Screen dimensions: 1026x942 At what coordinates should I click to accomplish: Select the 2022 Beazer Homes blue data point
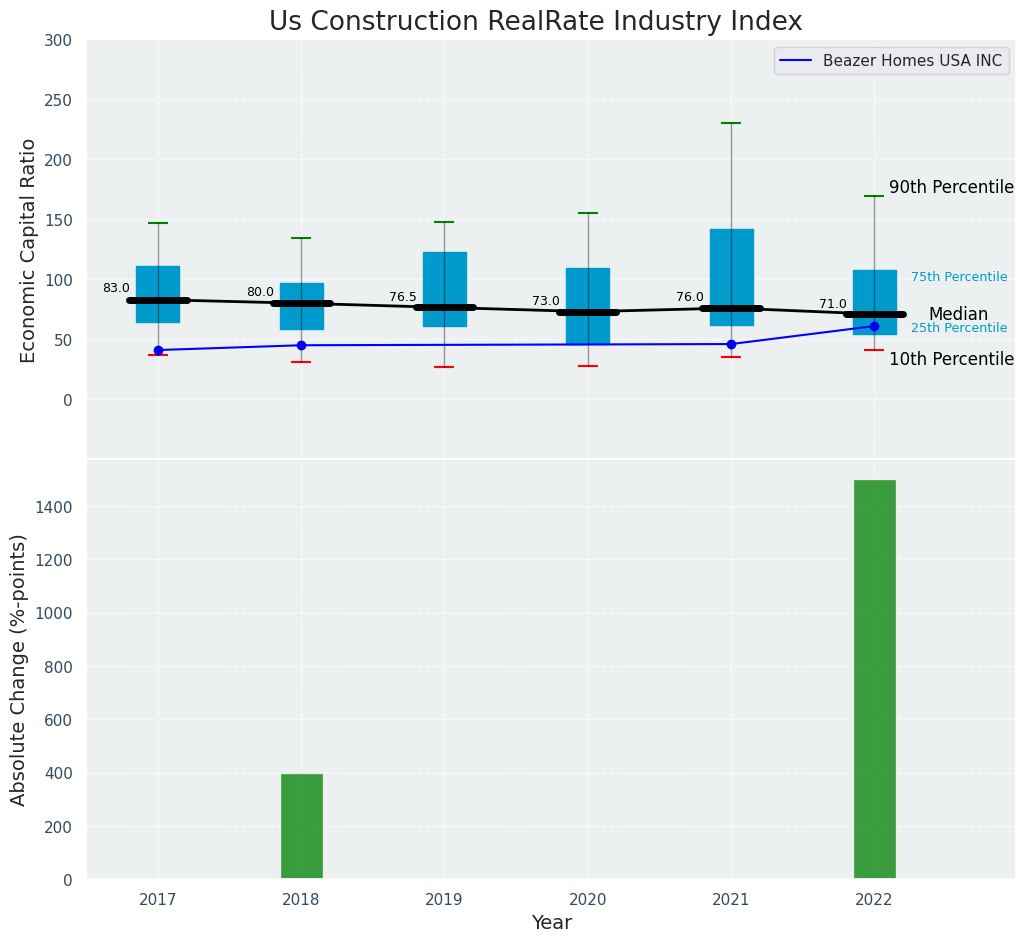[x=874, y=326]
